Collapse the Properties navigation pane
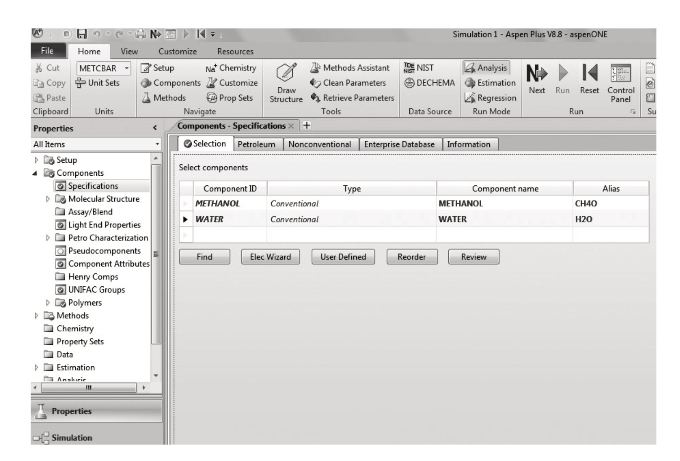680x461 pixels. [155, 128]
